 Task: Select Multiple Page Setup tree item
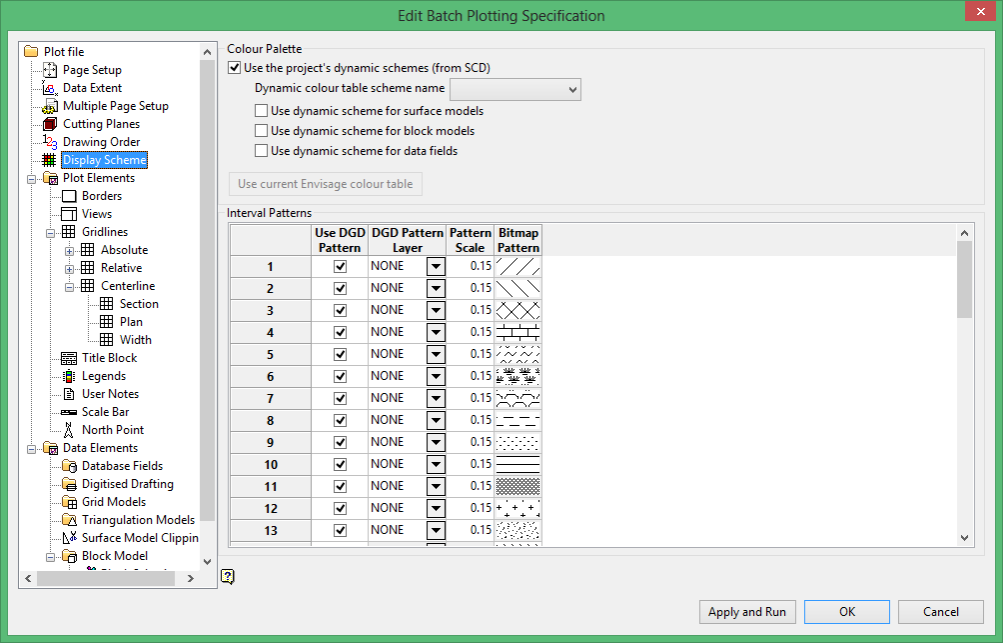116,106
